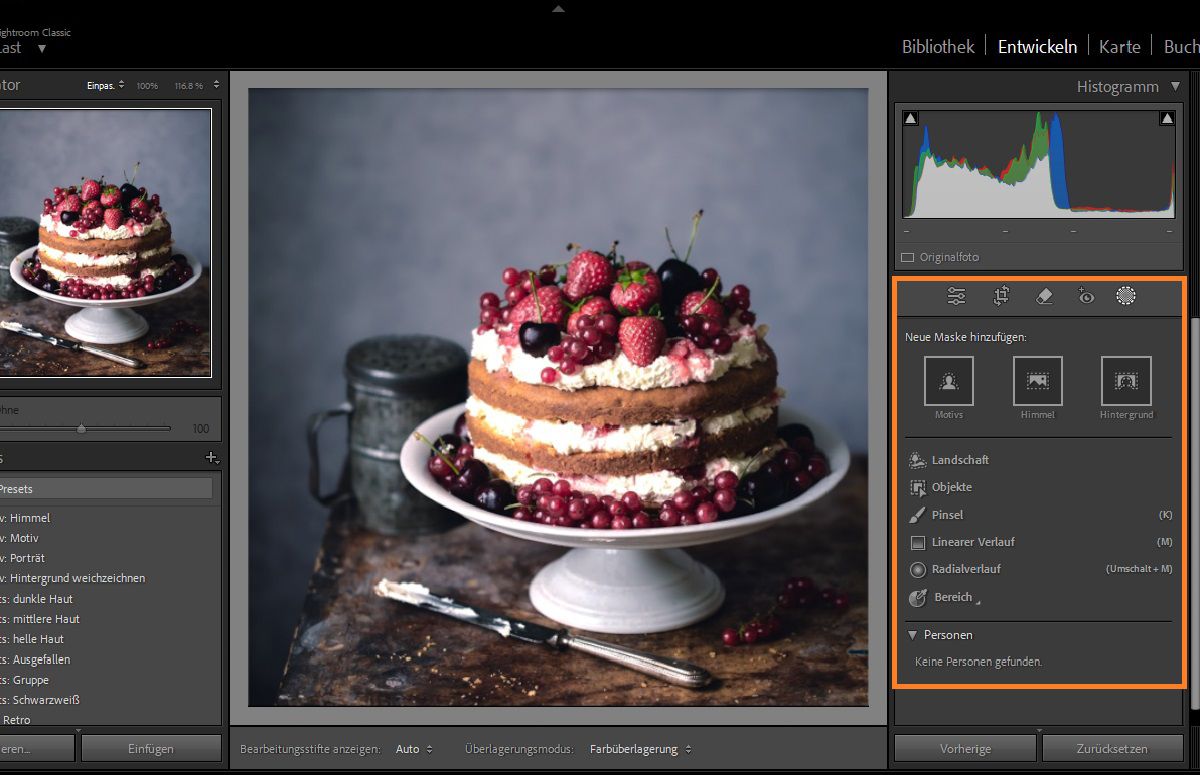The image size is (1200, 775).
Task: Apply the Motiv adaptive preset
Action: (24, 538)
